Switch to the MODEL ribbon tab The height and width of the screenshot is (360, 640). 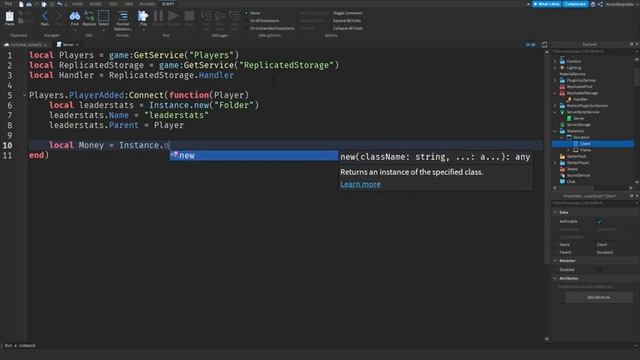[95, 4]
